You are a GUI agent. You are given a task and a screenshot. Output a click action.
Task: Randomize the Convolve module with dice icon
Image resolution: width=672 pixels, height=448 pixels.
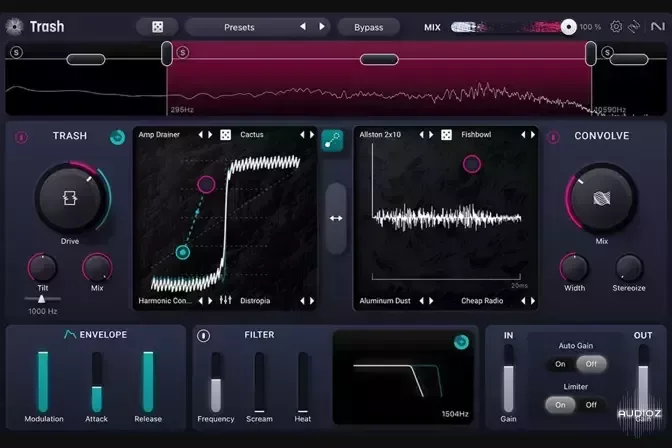coord(446,135)
